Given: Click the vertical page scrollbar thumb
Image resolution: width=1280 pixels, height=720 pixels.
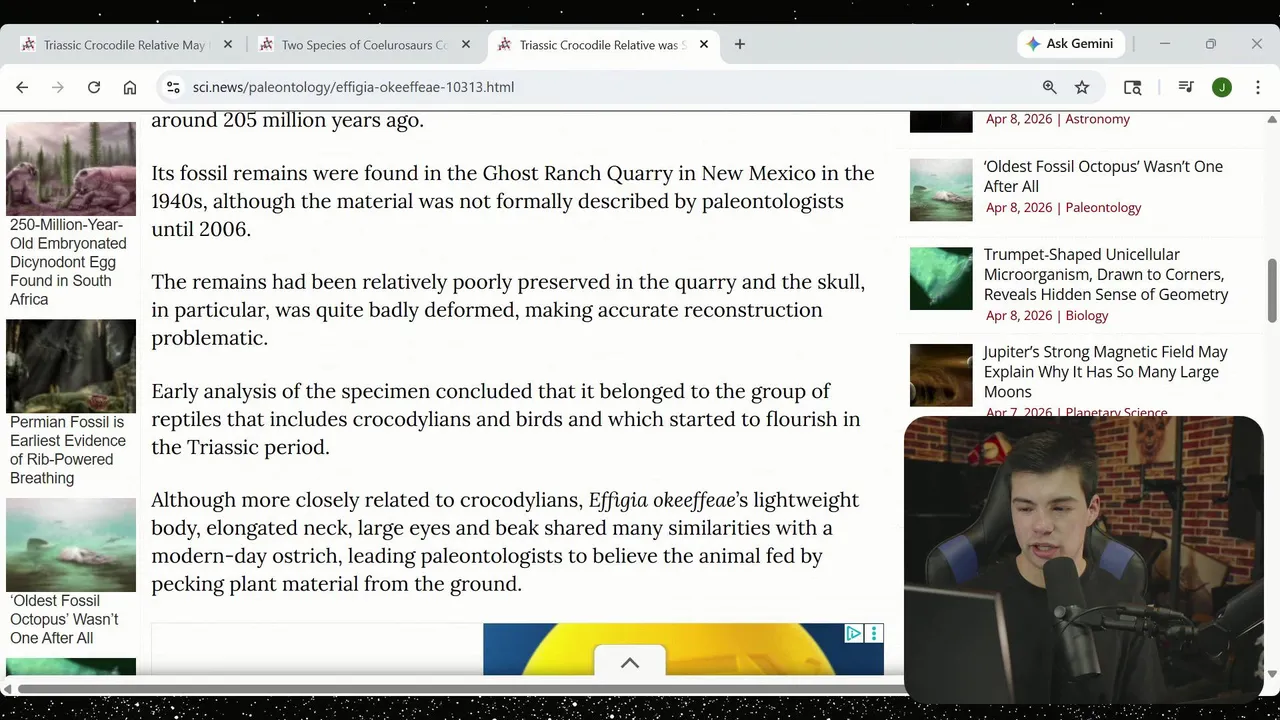Looking at the screenshot, I should (1272, 291).
